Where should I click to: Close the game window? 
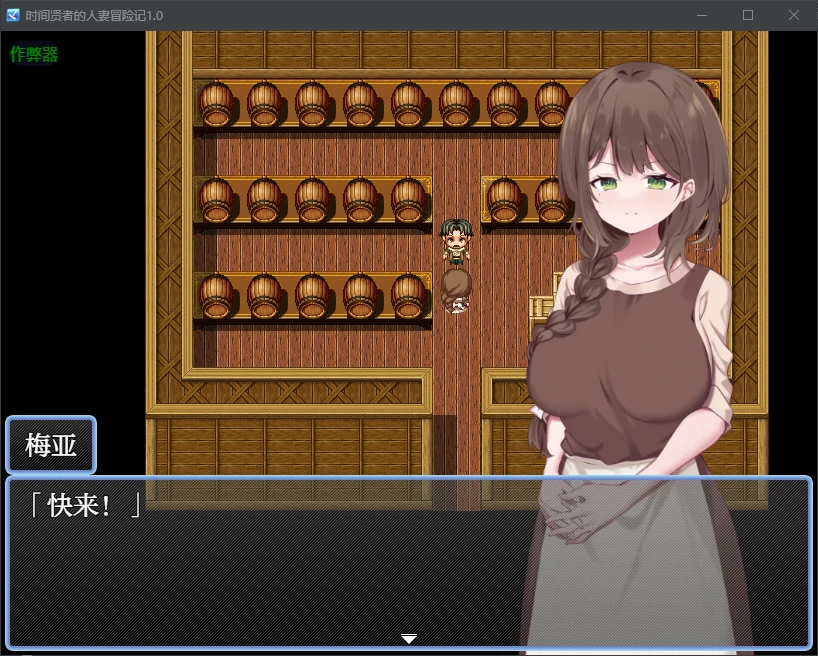[794, 15]
